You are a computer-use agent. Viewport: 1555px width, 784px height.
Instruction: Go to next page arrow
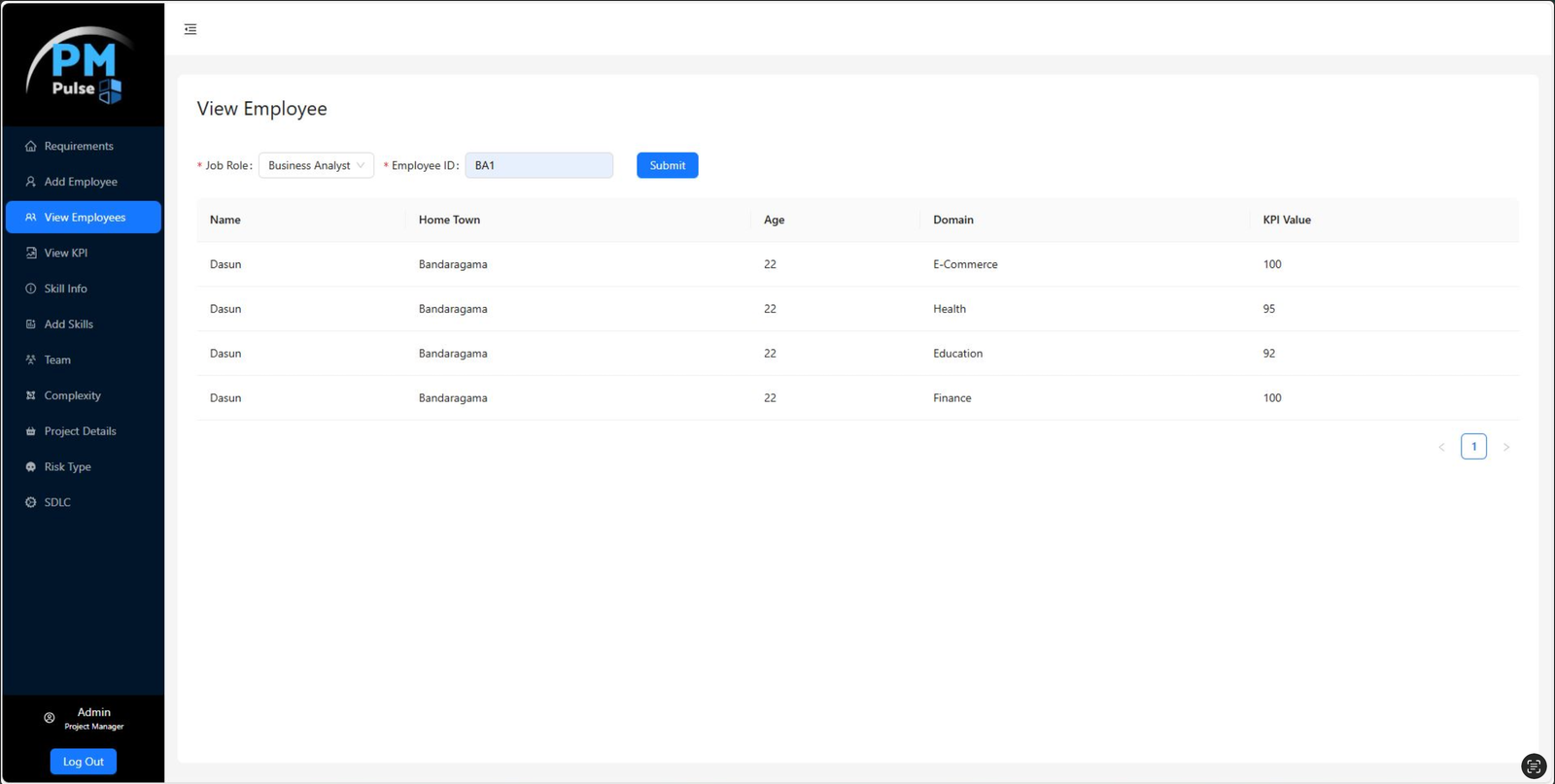(x=1506, y=447)
